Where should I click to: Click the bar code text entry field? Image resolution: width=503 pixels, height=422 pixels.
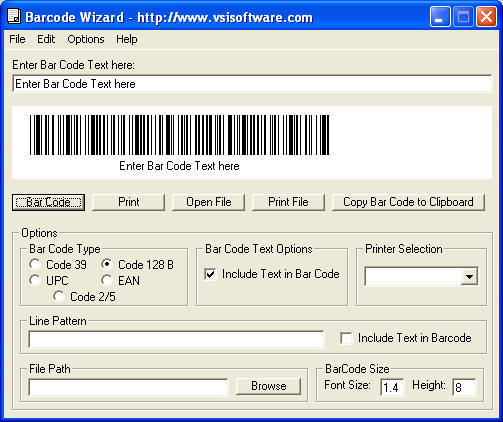pos(252,84)
